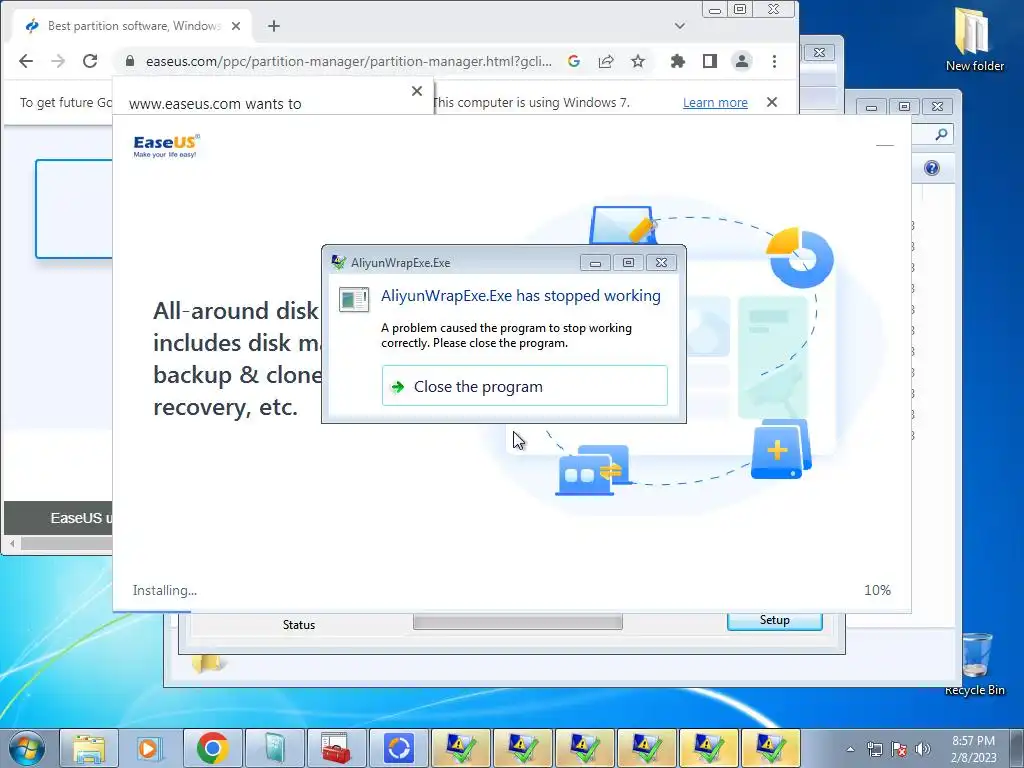The width and height of the screenshot is (1024, 768).
Task: Dismiss the Windows 7 info bar
Action: click(x=772, y=103)
